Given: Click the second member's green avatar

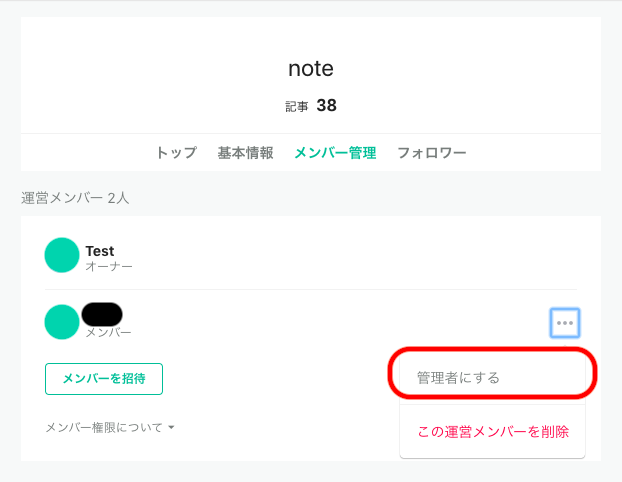Looking at the screenshot, I should 62,322.
